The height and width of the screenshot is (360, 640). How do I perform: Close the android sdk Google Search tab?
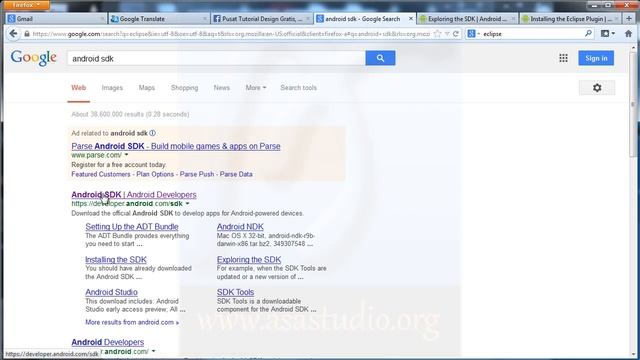click(x=411, y=19)
